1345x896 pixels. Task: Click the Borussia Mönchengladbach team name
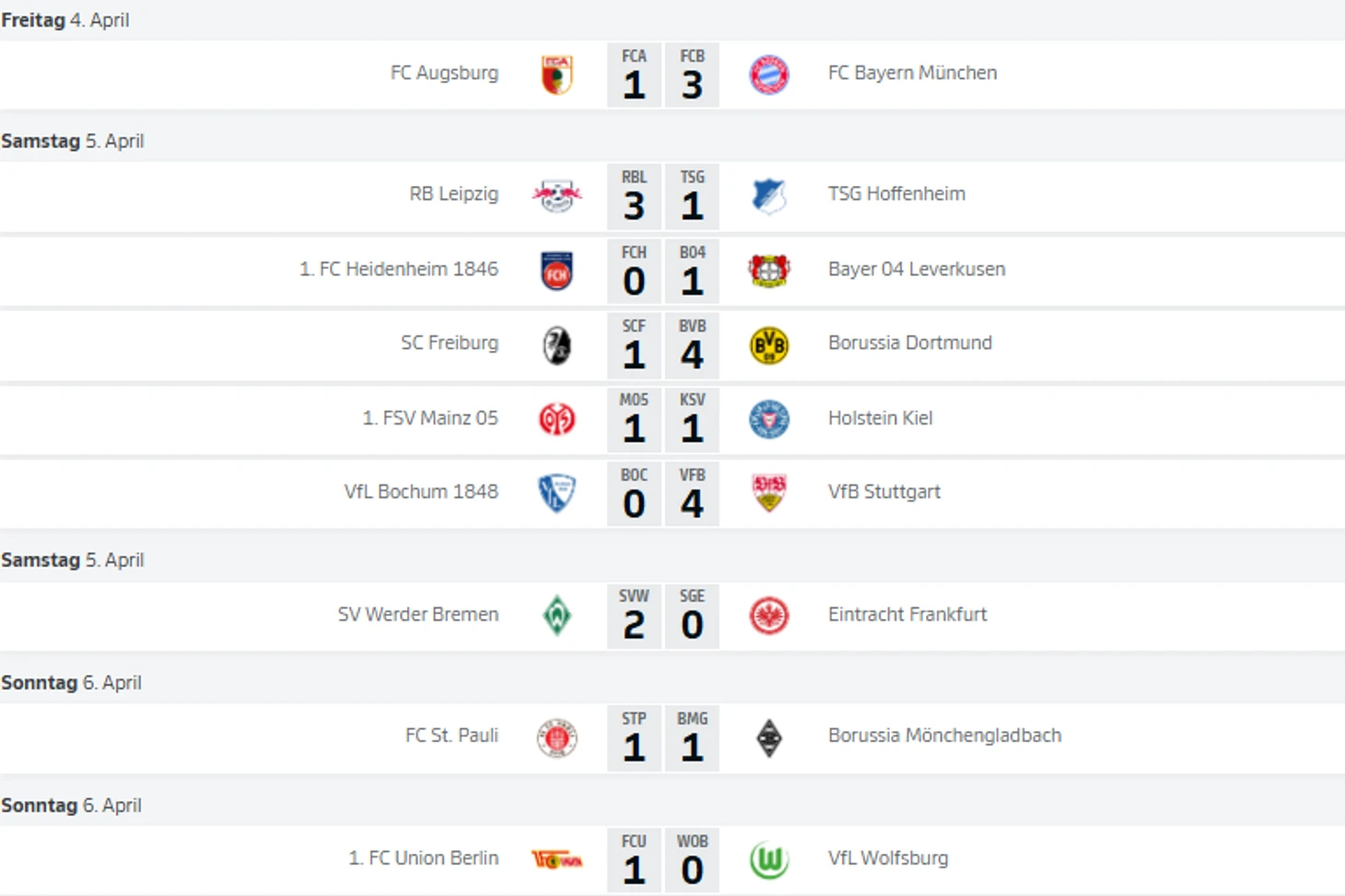tap(944, 736)
